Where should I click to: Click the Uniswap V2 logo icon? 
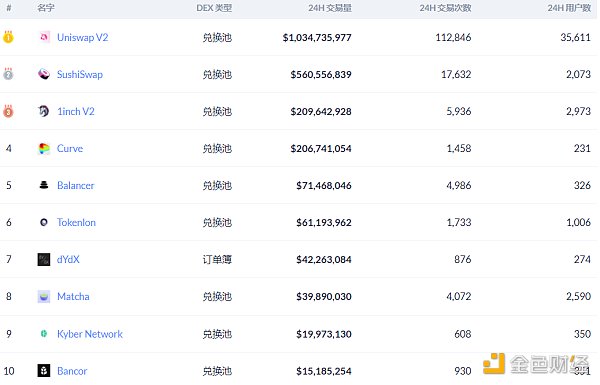pyautogui.click(x=44, y=37)
